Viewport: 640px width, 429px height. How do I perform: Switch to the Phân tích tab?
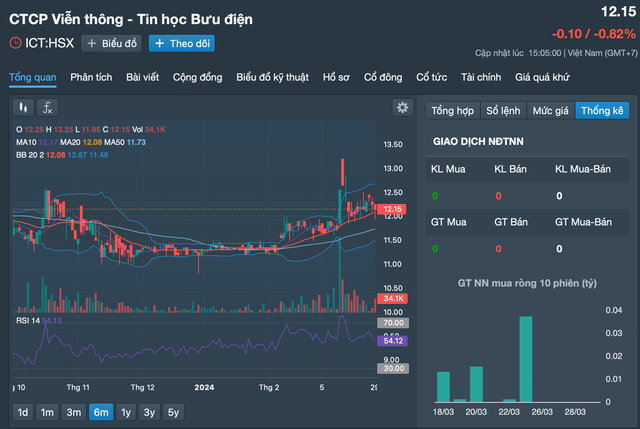click(91, 77)
